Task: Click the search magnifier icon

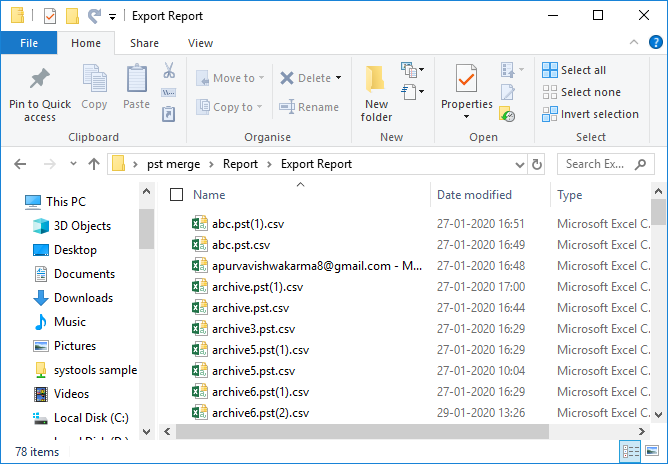Action: 640,164
